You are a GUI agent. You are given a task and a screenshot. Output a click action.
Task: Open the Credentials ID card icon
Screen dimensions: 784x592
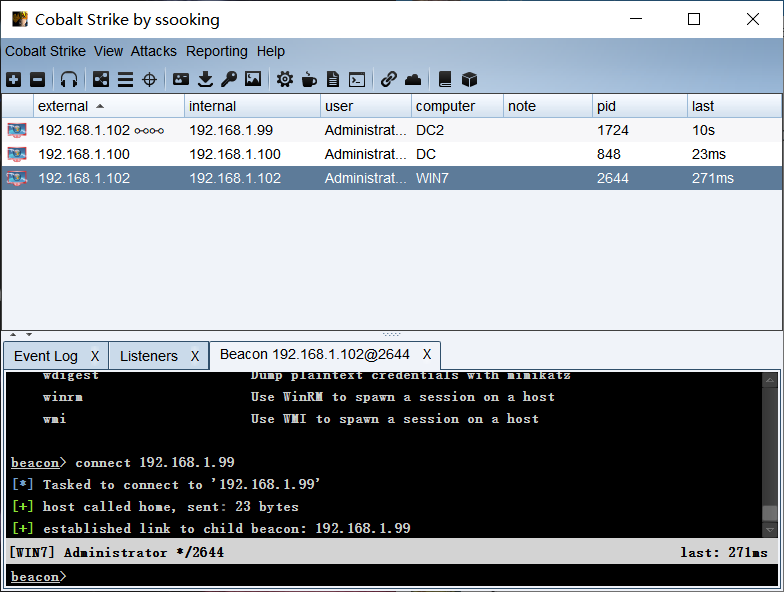pyautogui.click(x=180, y=79)
